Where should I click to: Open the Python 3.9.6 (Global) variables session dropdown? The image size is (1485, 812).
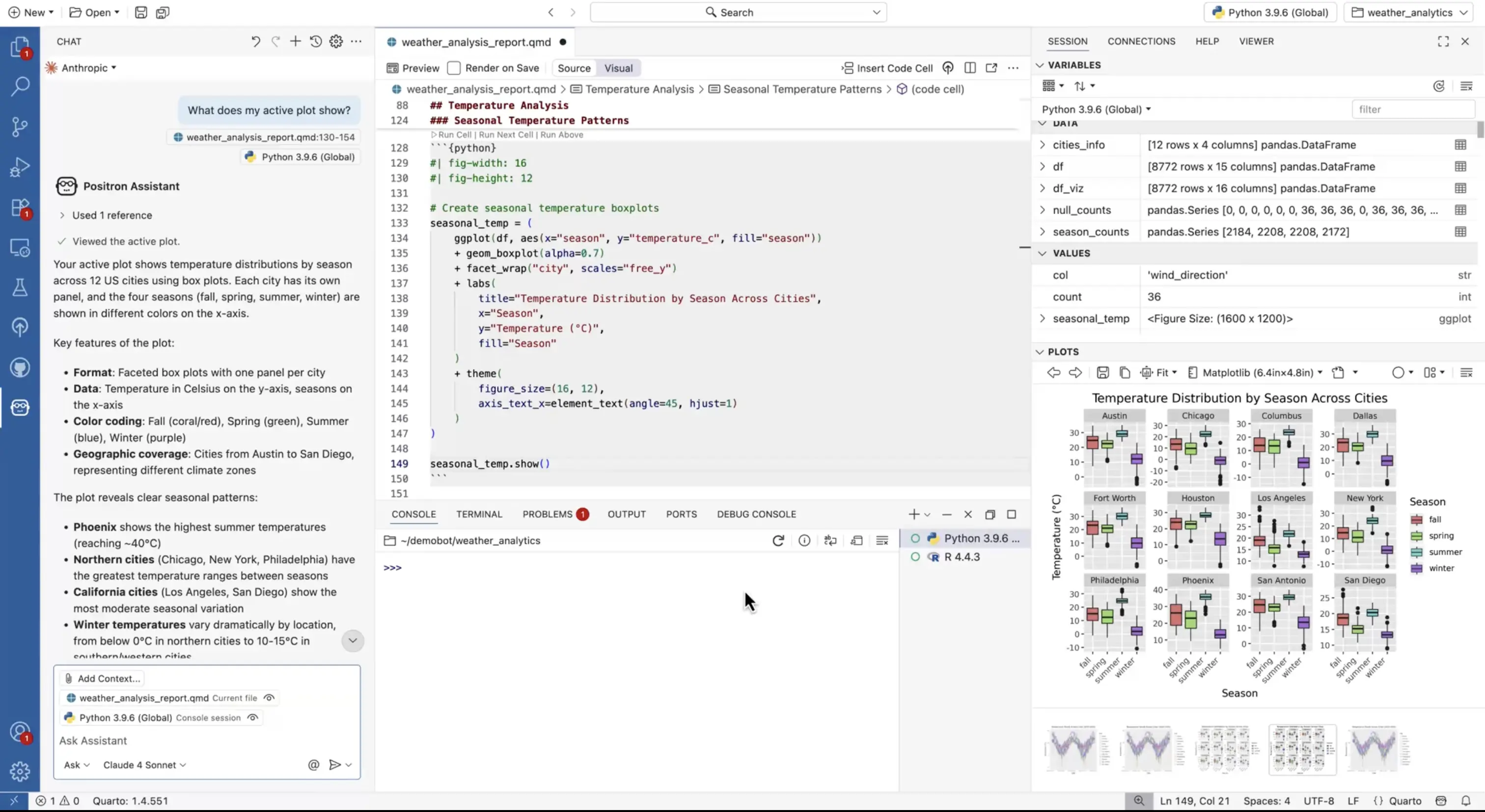click(x=1096, y=109)
